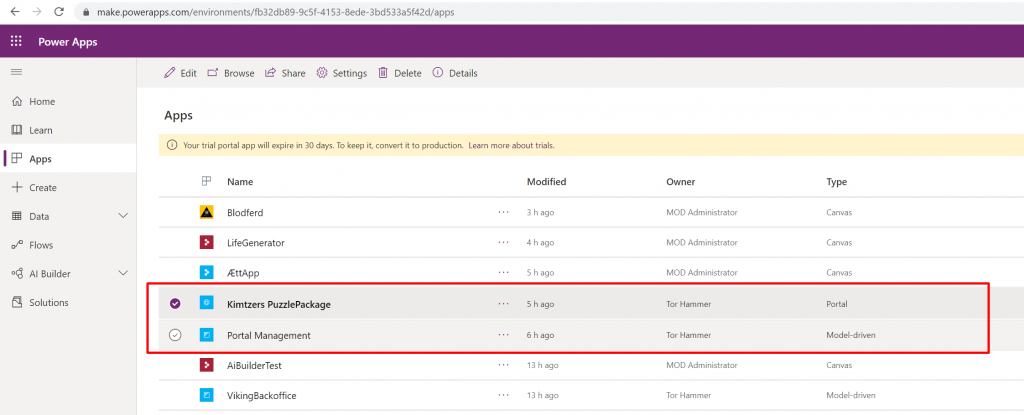This screenshot has width=1024, height=415.
Task: Click the address bar URL
Action: (x=276, y=12)
